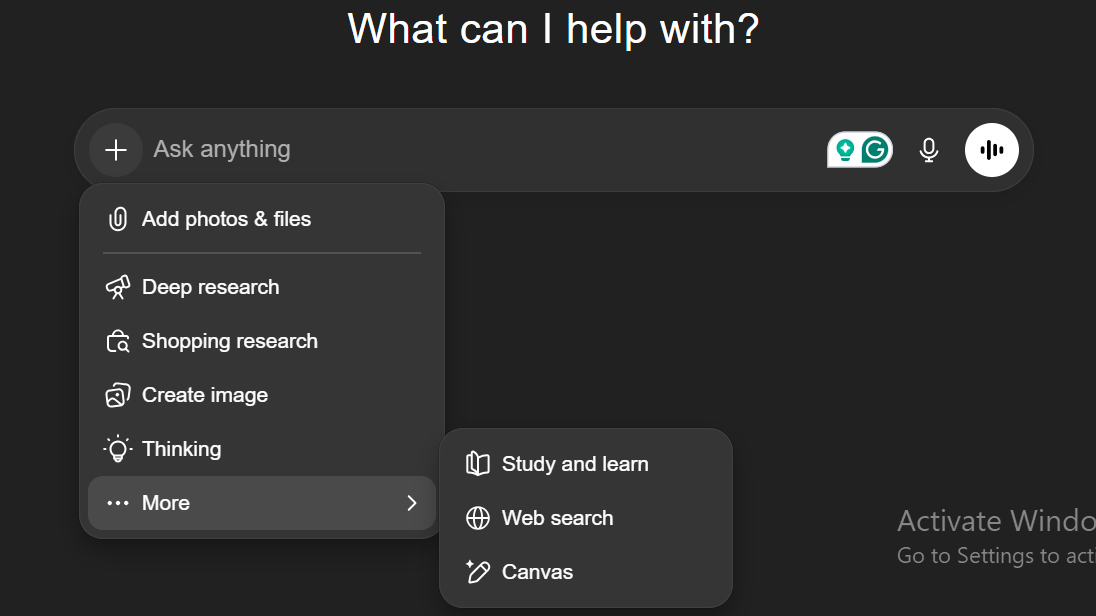Click the plus button beside Ask anything
The image size is (1096, 616).
point(116,150)
